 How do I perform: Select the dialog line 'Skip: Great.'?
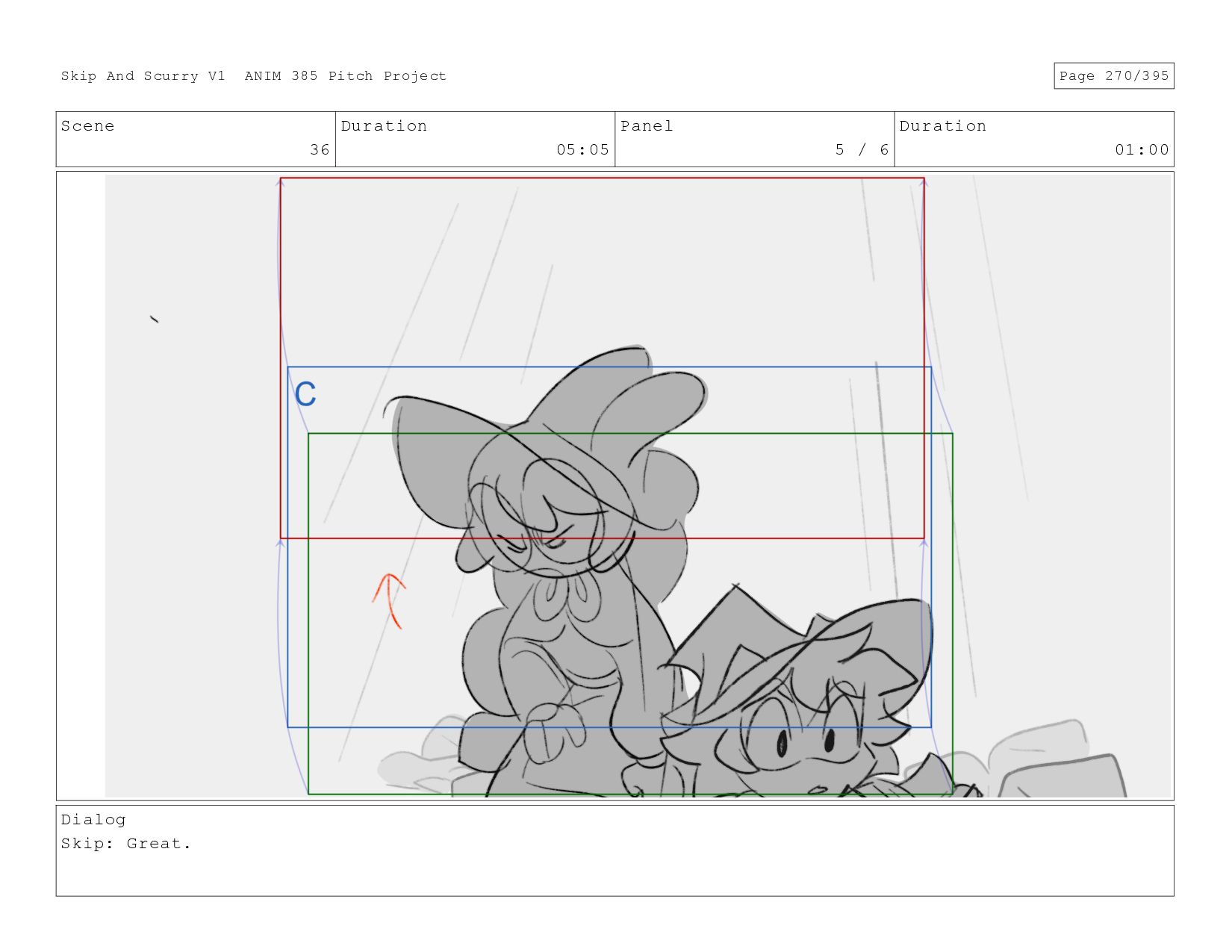126,844
